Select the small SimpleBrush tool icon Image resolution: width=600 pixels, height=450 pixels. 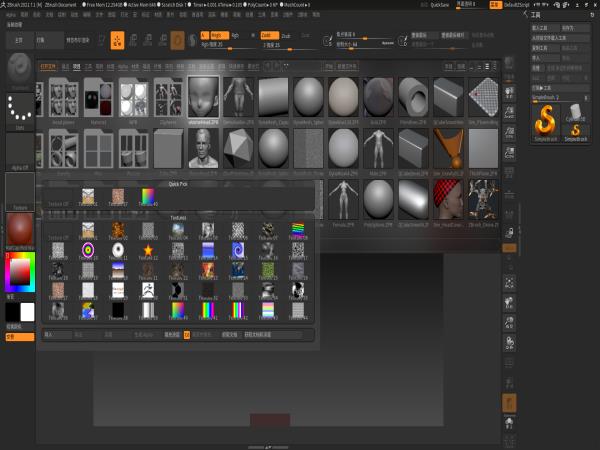point(576,132)
